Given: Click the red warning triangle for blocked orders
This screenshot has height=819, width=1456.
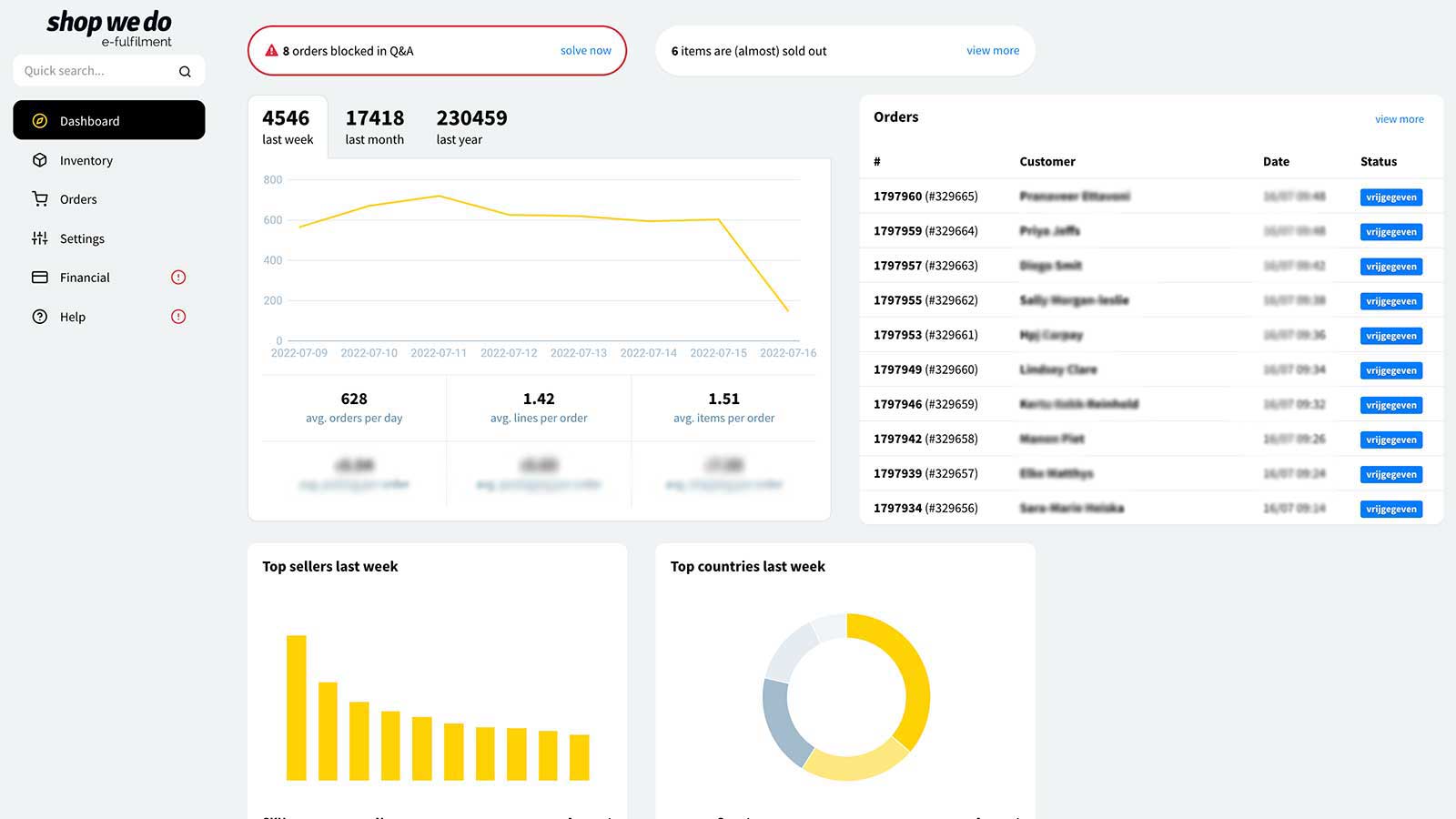Looking at the screenshot, I should click(271, 51).
